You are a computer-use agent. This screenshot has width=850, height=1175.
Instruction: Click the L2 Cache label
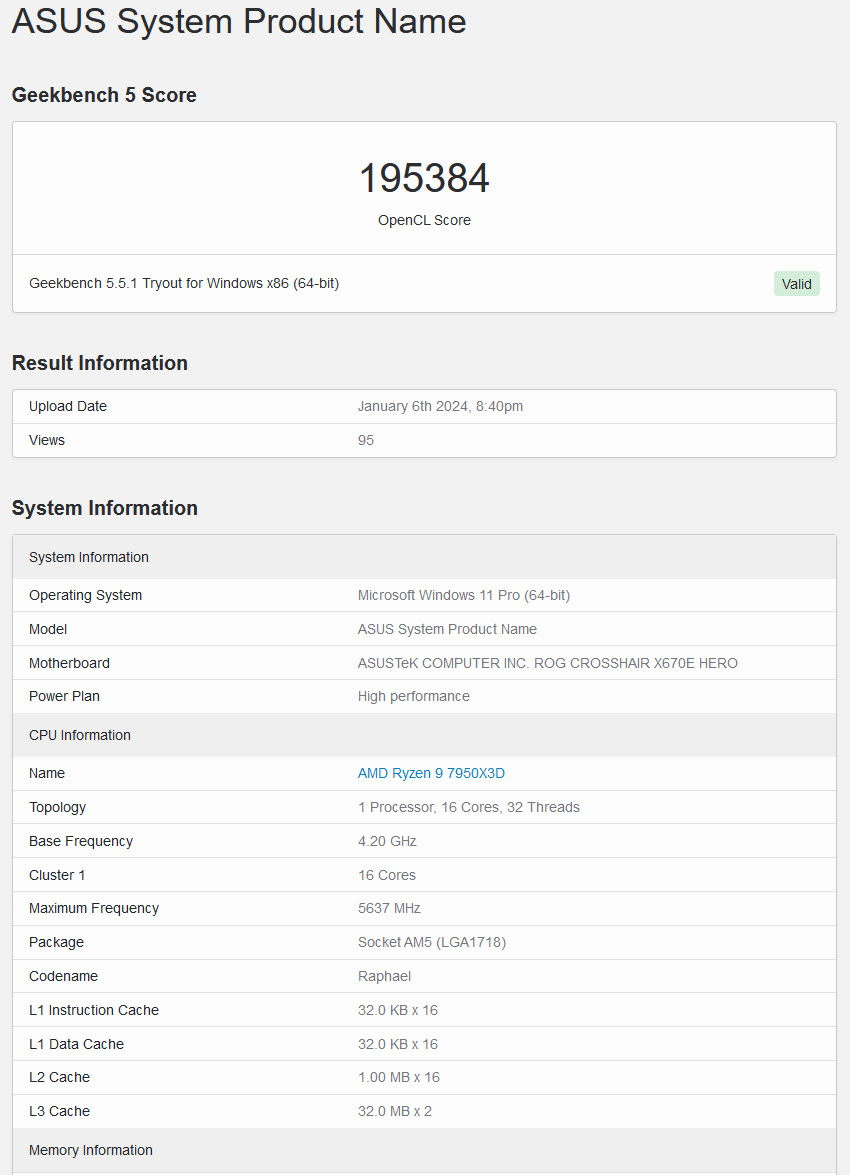pos(59,1077)
